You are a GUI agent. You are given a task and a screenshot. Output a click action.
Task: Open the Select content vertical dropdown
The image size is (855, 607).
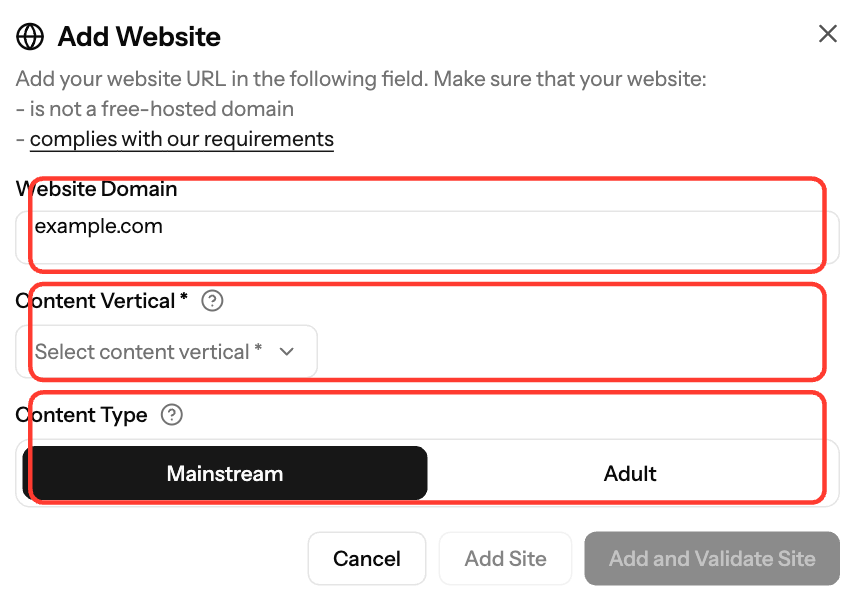point(166,352)
